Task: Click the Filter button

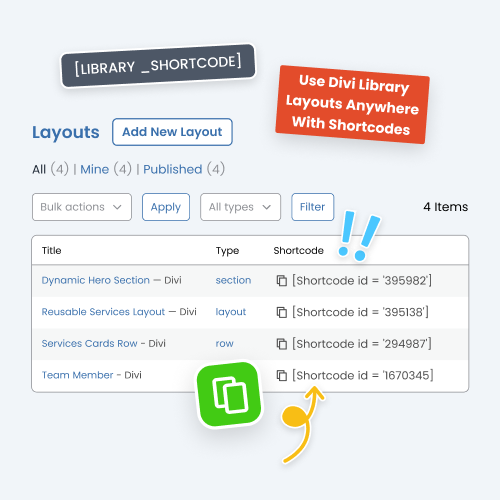Action: (x=313, y=207)
